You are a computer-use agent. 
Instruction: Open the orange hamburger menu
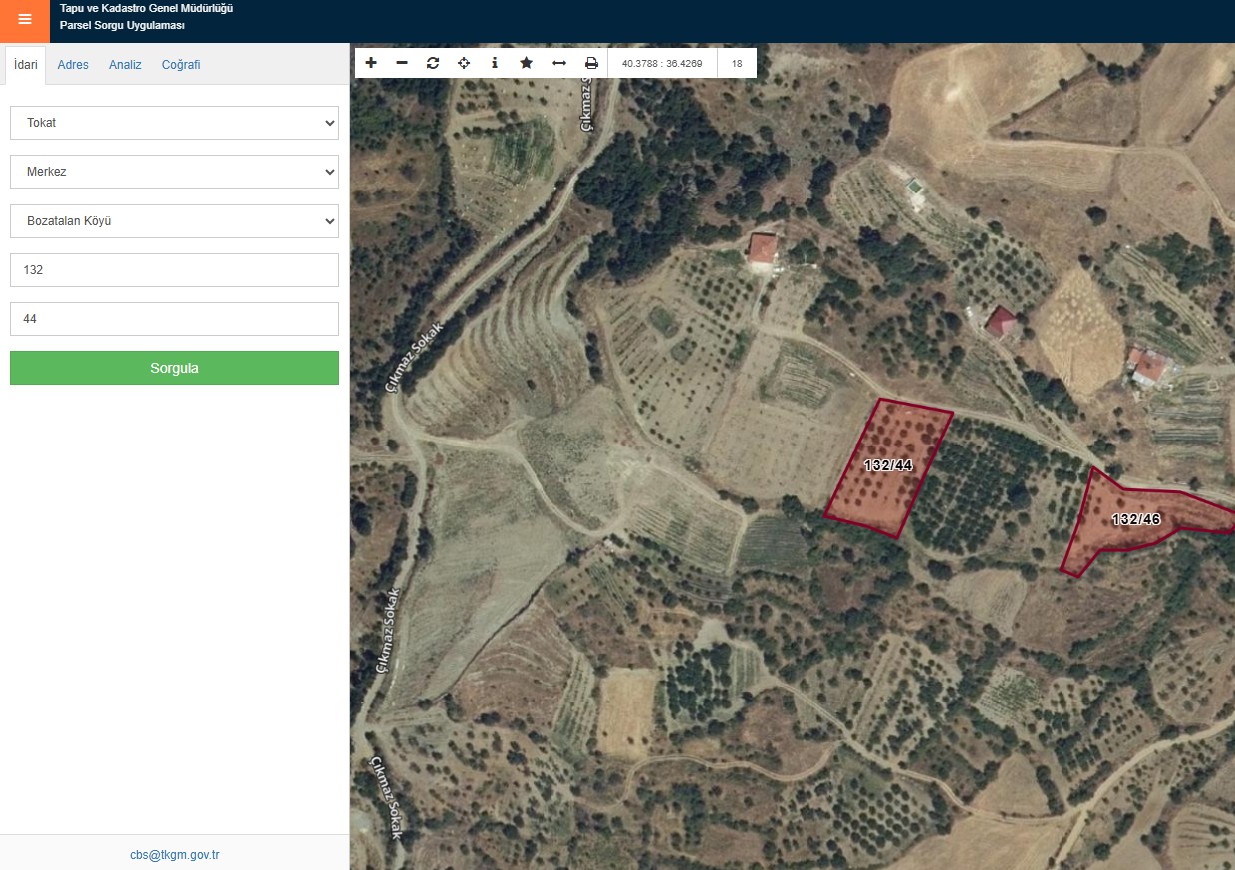pyautogui.click(x=25, y=20)
